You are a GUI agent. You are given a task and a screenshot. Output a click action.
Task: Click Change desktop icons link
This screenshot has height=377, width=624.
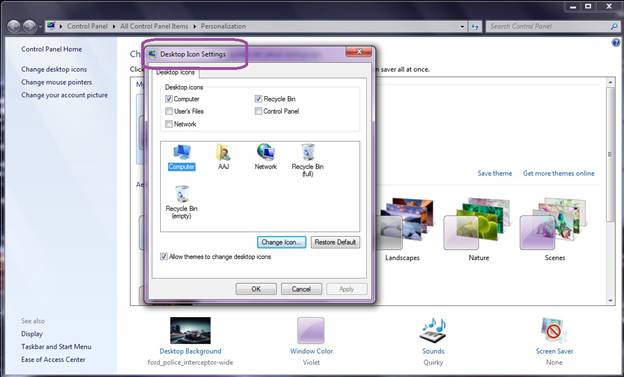pos(54,69)
